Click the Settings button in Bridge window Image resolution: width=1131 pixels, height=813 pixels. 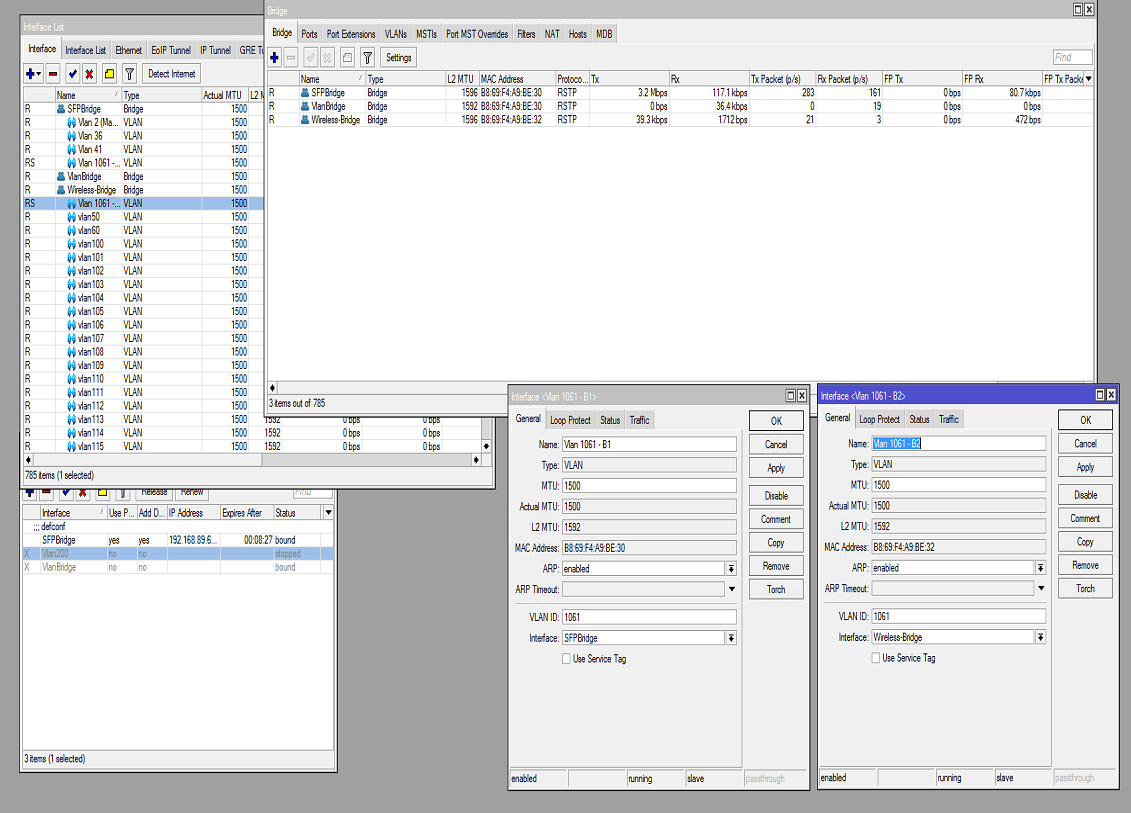click(399, 58)
